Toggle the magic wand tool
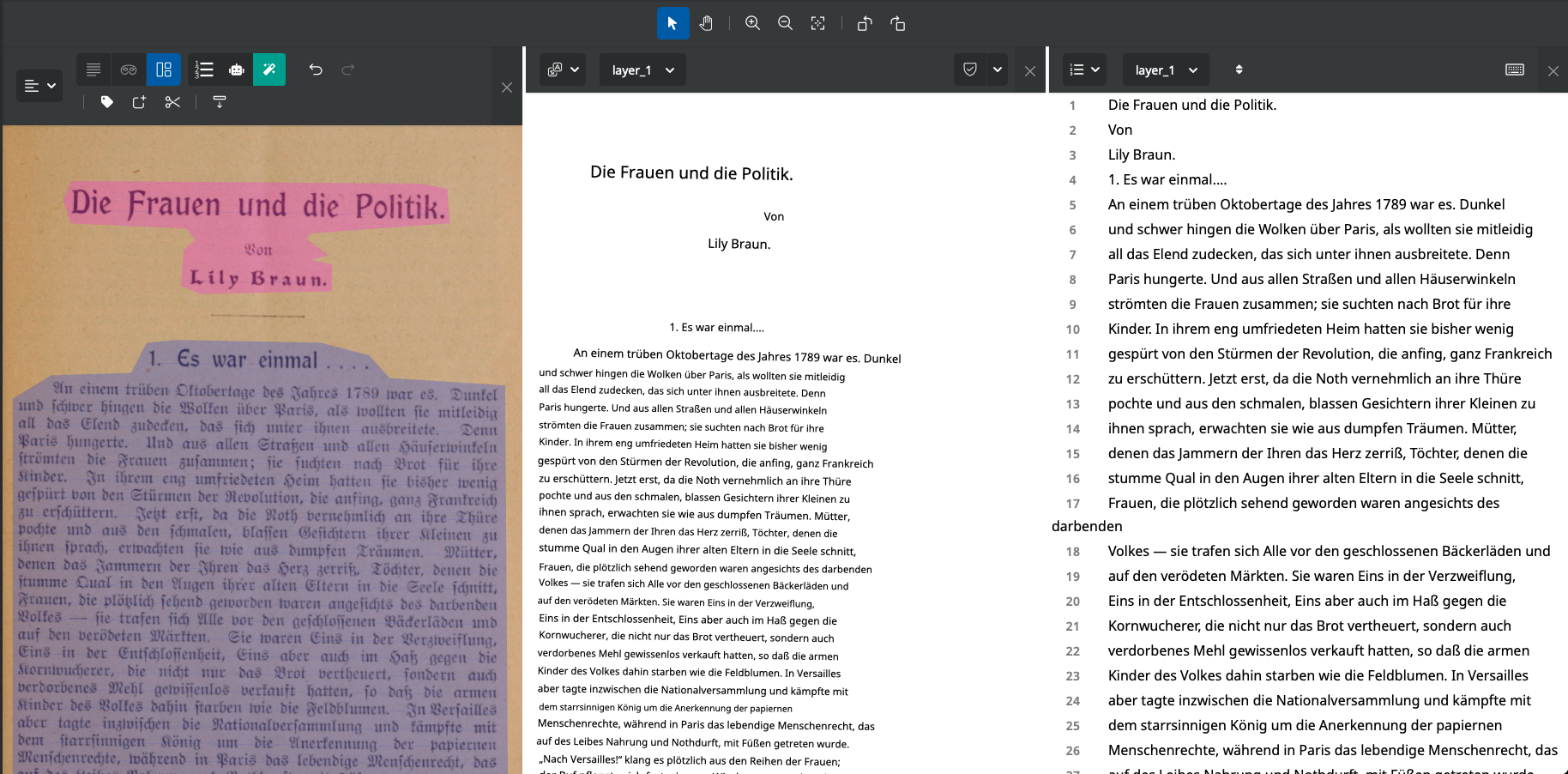1568x774 pixels. pyautogui.click(x=269, y=70)
